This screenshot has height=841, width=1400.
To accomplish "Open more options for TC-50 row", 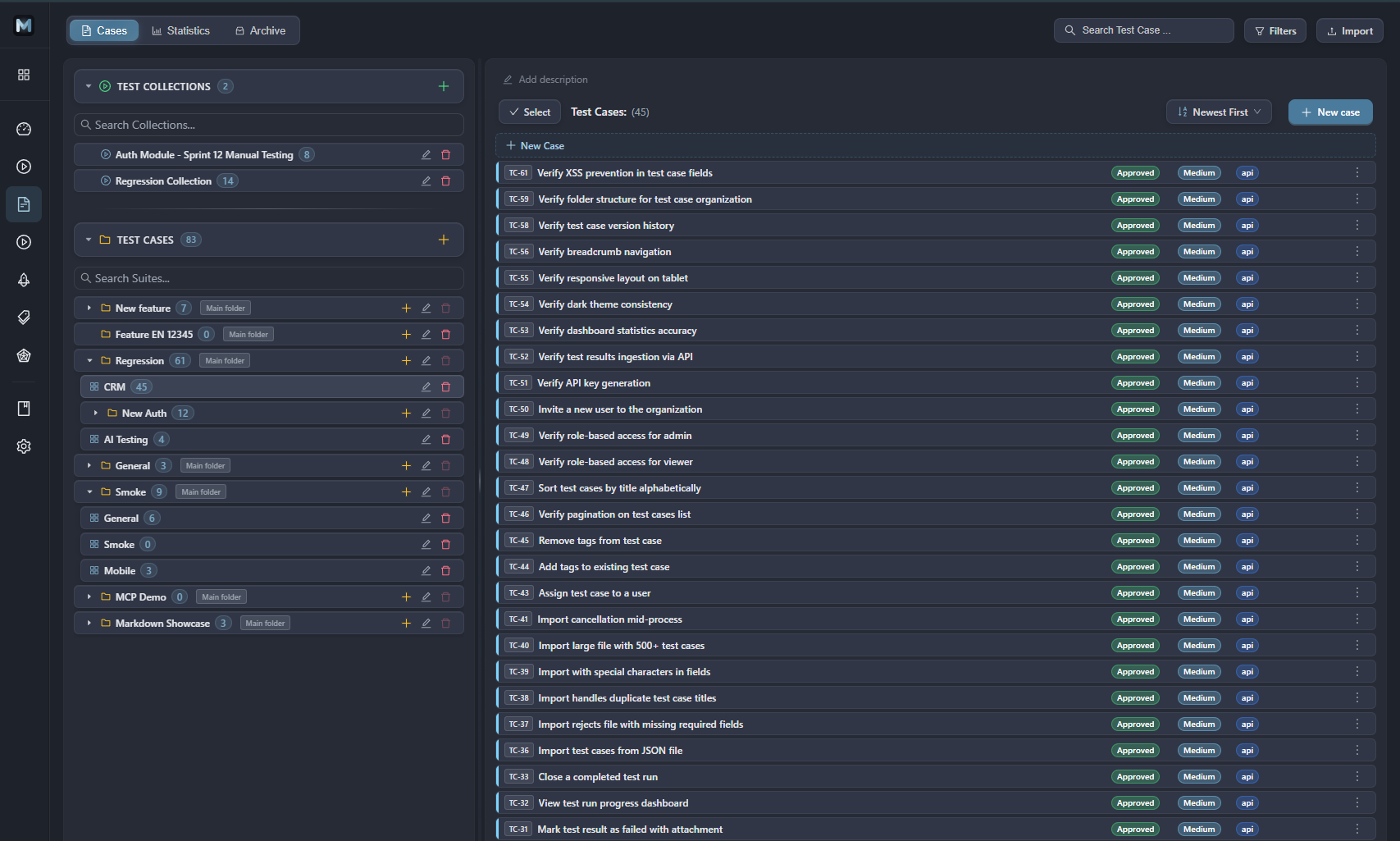I will [x=1357, y=409].
